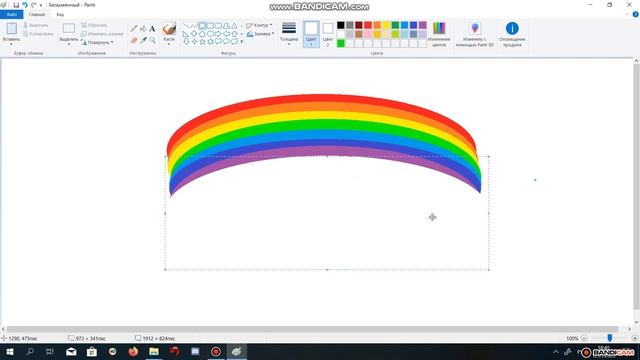Screen dimensions: 640x360
Task: Open image in Paint 3D button
Action: [x=475, y=34]
